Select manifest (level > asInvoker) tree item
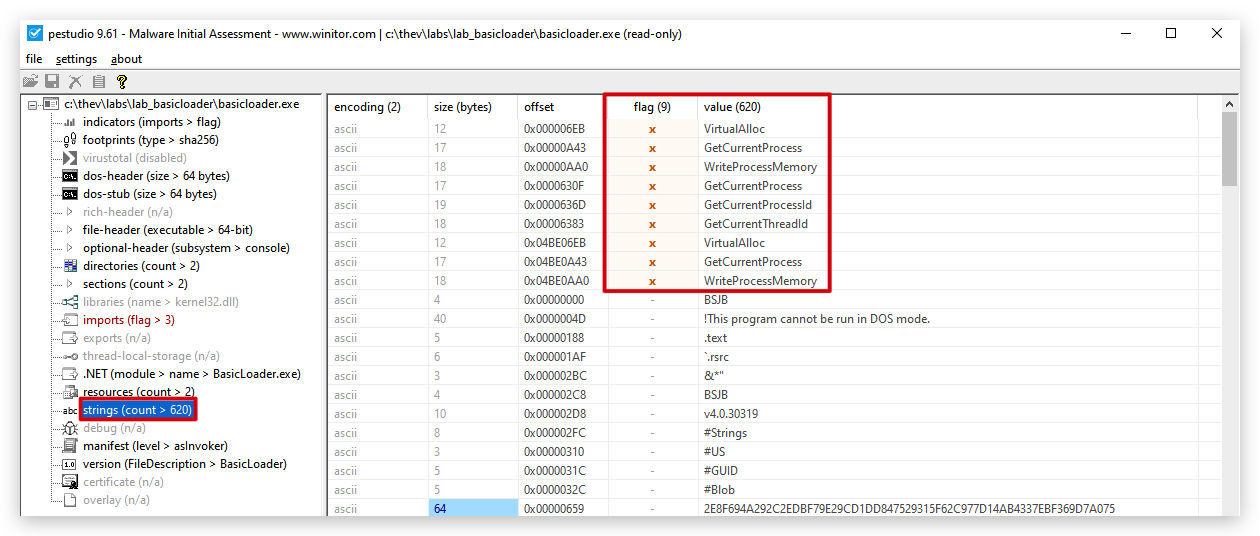This screenshot has height=536, width=1260. (155, 446)
